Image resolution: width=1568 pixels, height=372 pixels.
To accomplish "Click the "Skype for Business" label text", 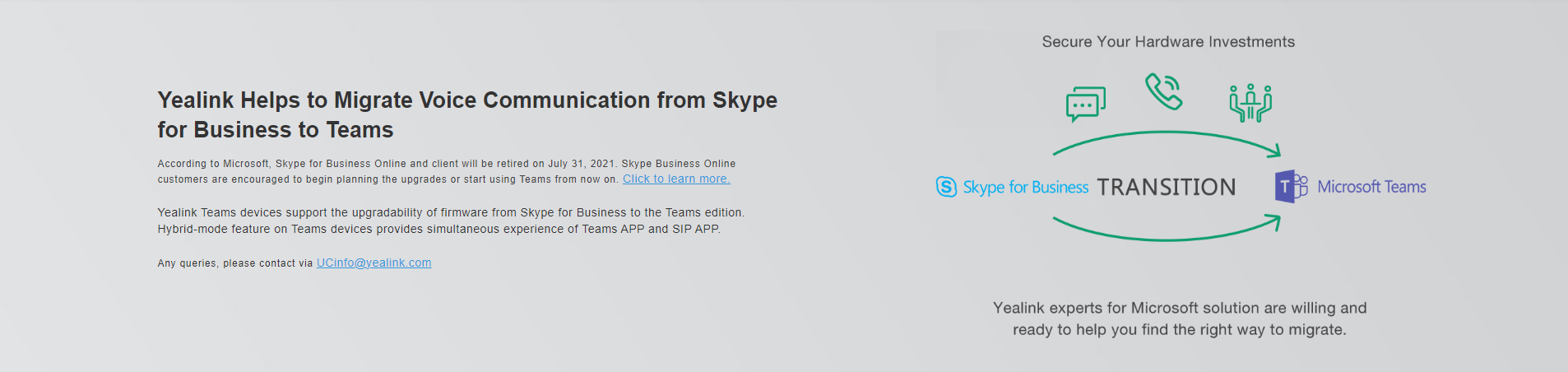I will (1026, 188).
